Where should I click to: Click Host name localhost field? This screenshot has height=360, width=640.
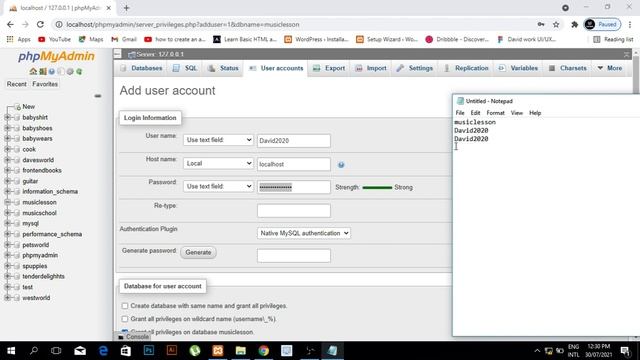[294, 164]
